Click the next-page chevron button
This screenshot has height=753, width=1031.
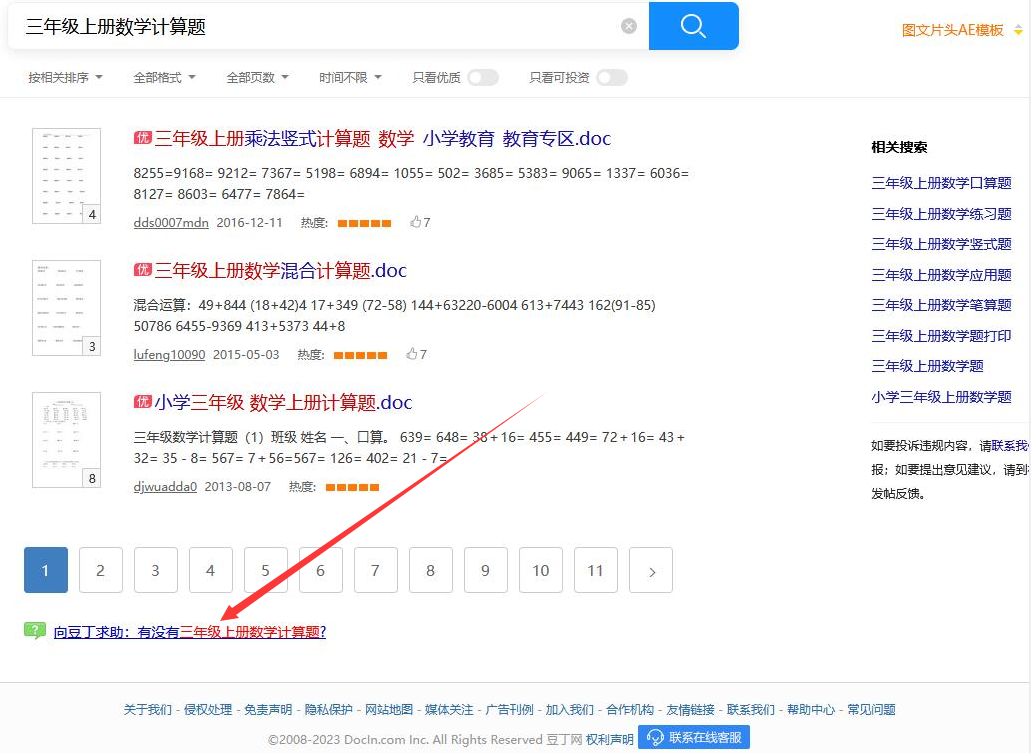tap(651, 570)
